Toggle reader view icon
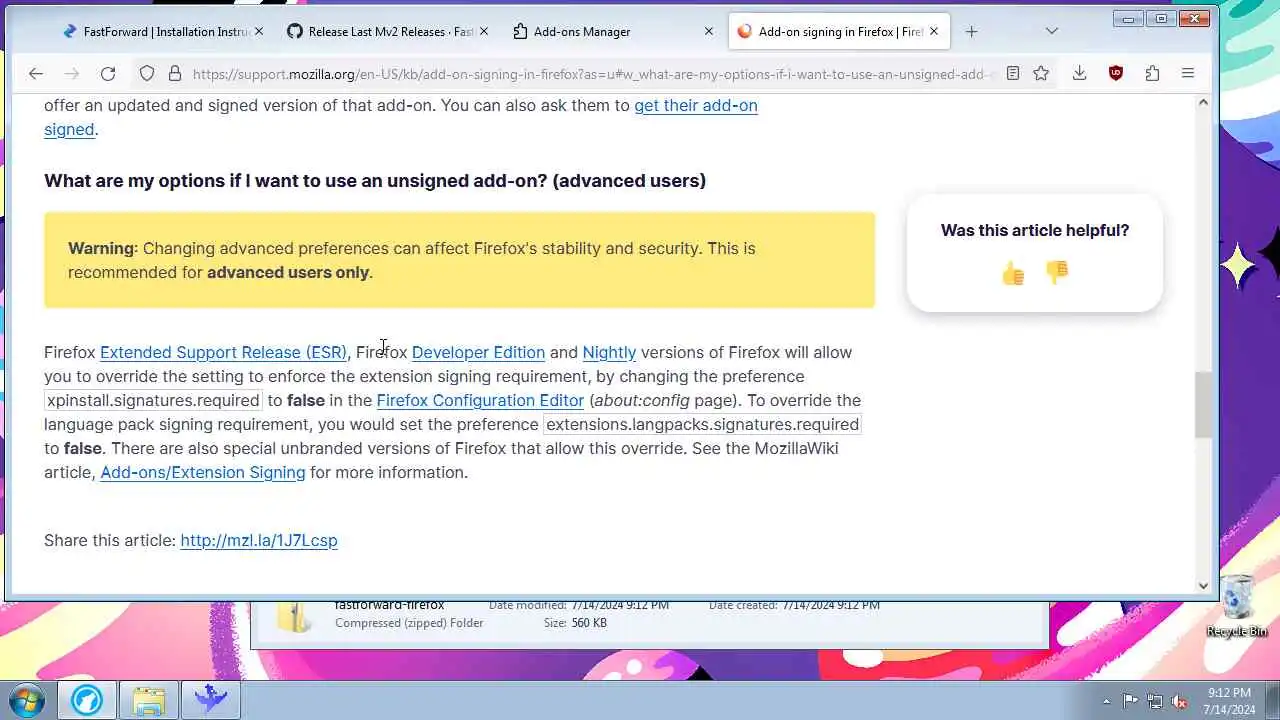 click(x=1013, y=73)
